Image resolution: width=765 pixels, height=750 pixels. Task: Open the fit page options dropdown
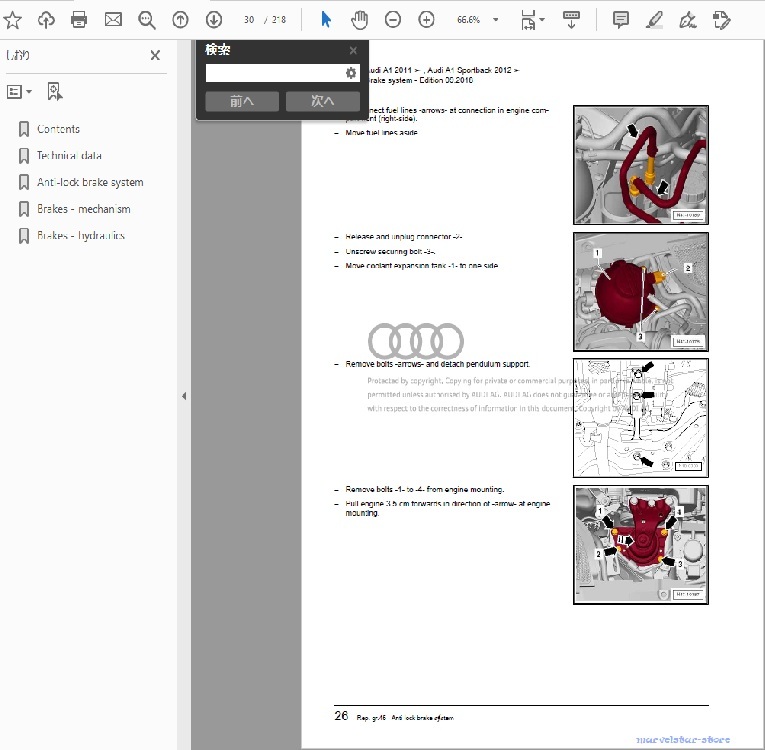532,20
